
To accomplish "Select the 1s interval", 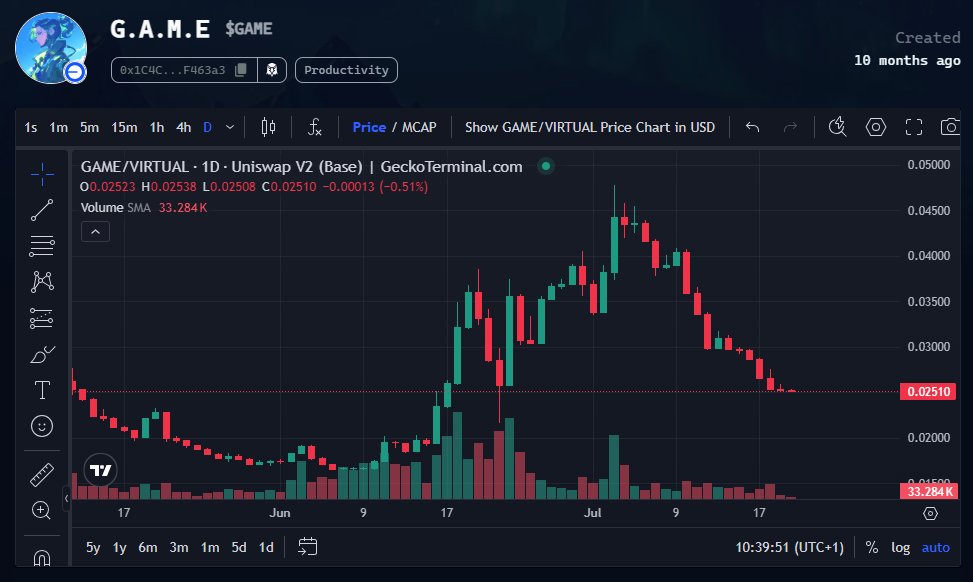I will pos(30,127).
